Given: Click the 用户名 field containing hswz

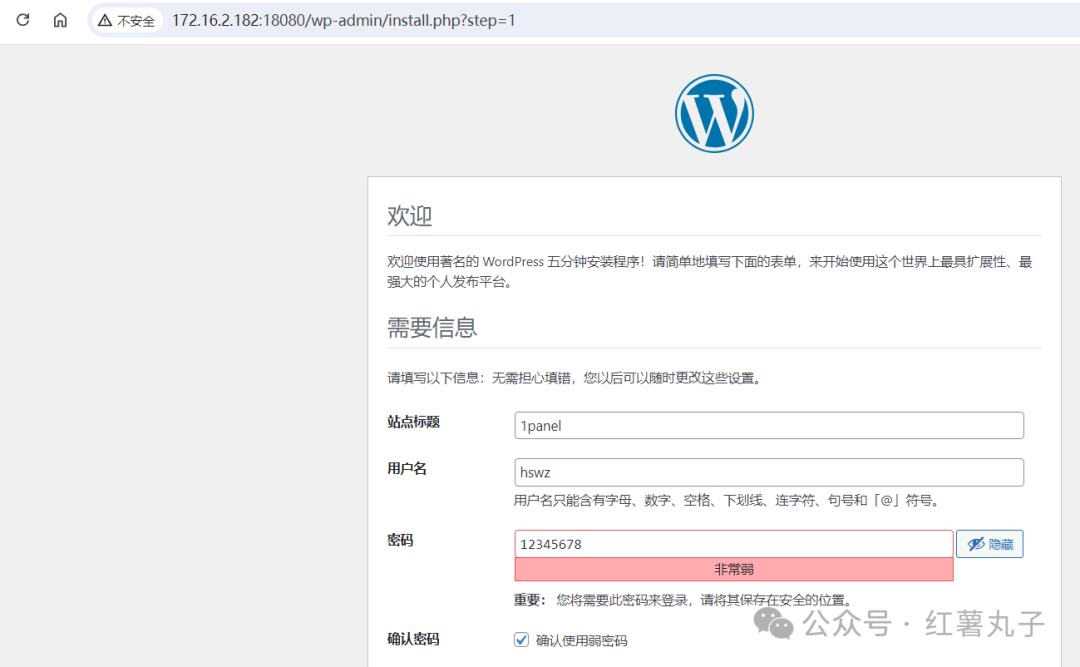Looking at the screenshot, I should coord(768,472).
